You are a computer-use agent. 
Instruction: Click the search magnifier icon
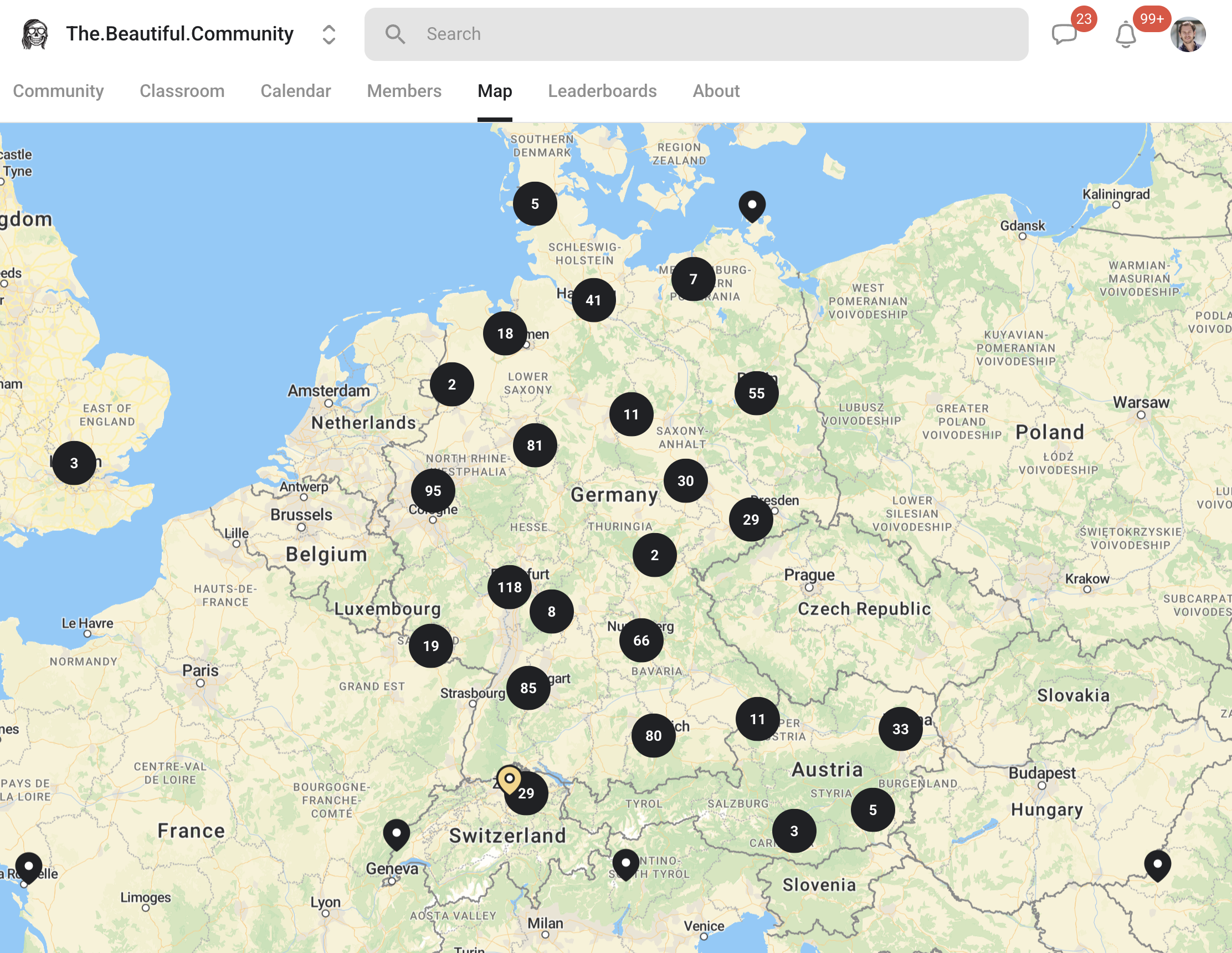395,34
